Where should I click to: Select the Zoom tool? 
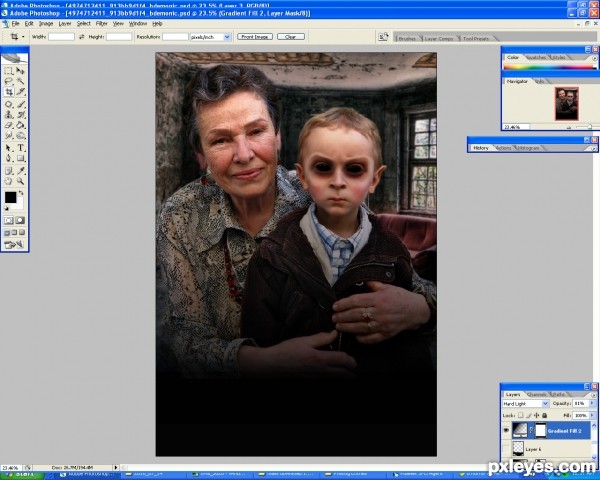point(20,181)
